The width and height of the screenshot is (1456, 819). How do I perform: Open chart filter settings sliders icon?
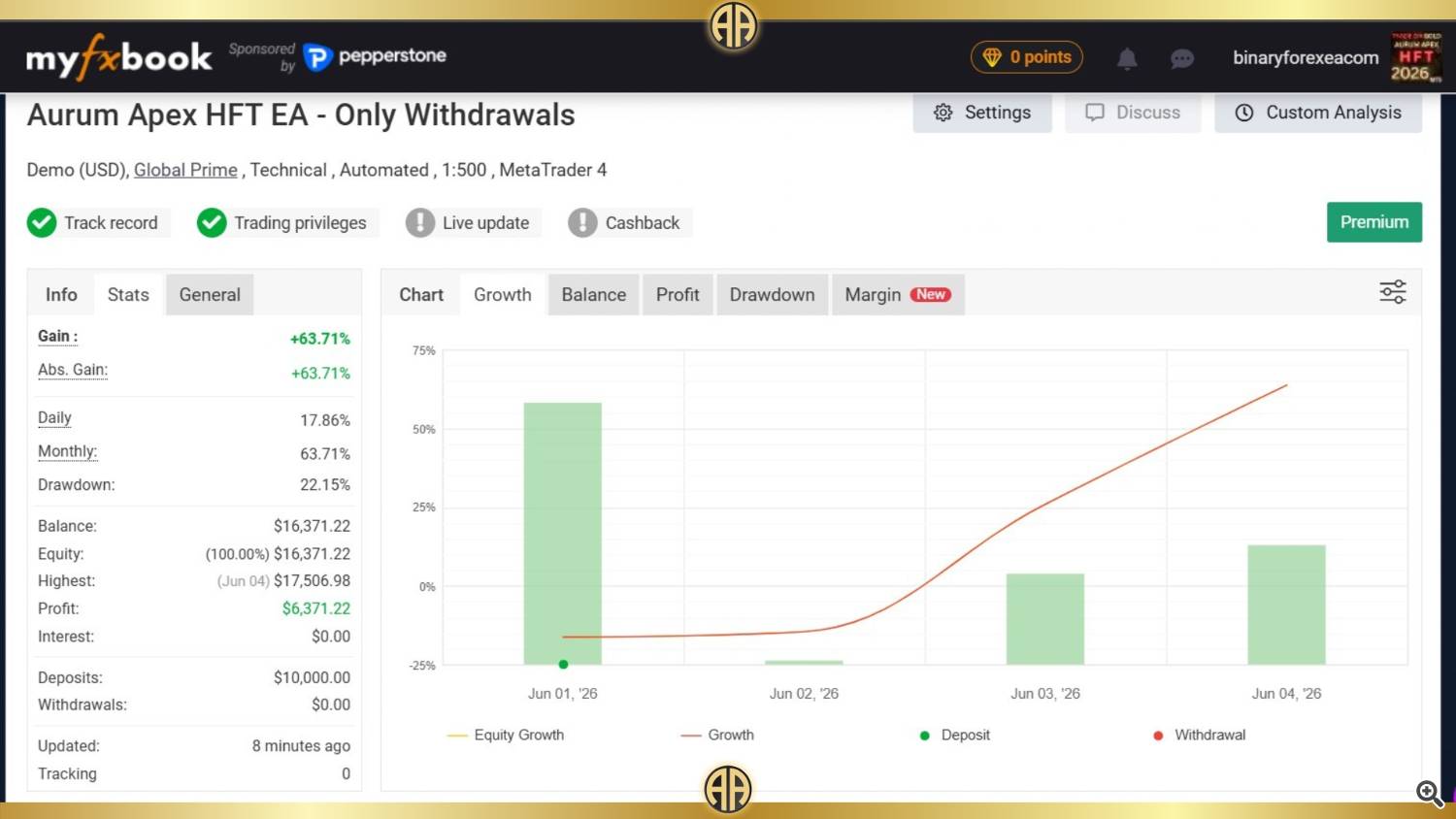pos(1393,292)
